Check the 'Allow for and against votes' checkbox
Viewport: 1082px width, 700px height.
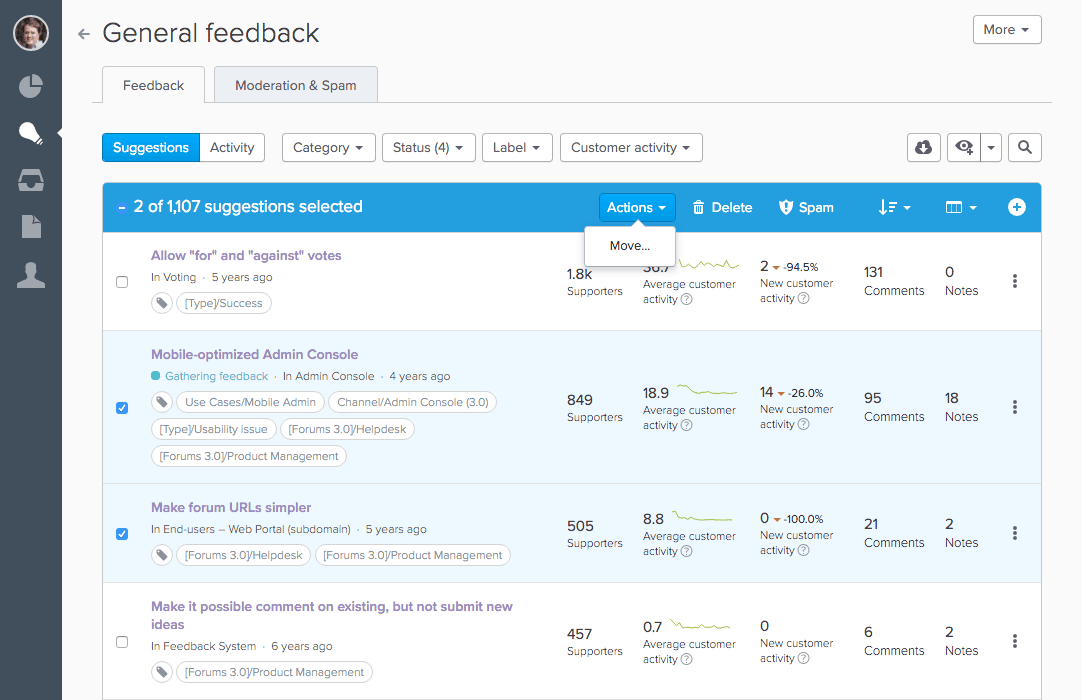(x=122, y=281)
